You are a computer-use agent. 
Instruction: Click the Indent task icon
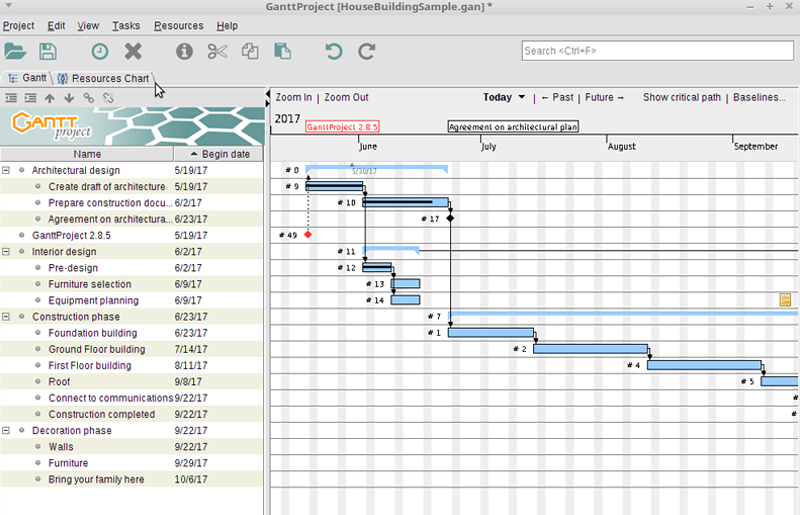[31, 98]
